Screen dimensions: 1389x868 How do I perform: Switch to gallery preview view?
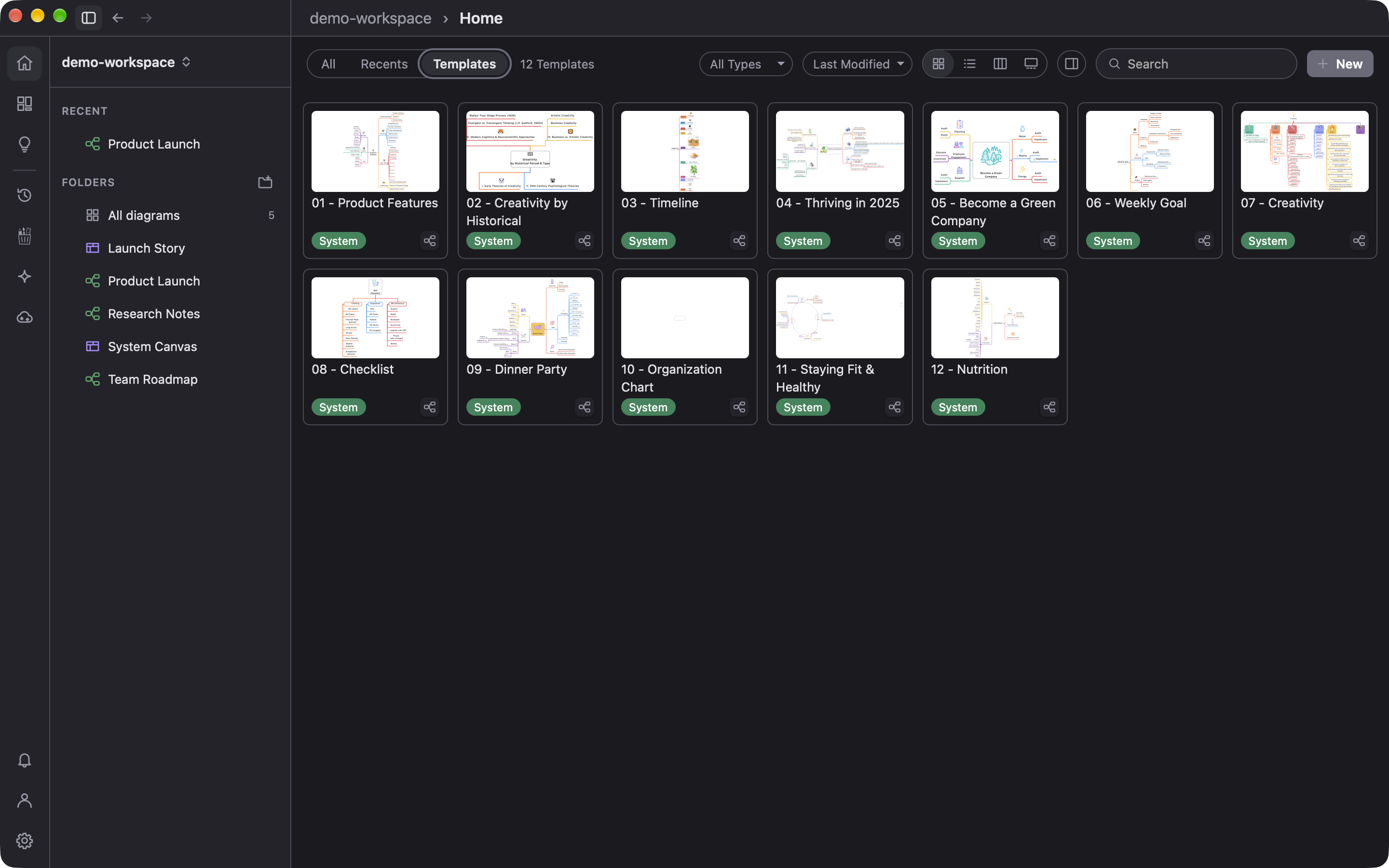(1031, 64)
